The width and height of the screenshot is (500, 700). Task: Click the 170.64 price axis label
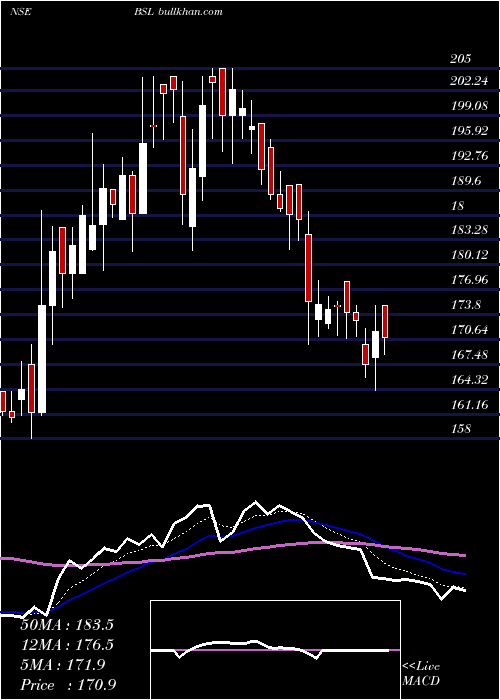point(469,330)
